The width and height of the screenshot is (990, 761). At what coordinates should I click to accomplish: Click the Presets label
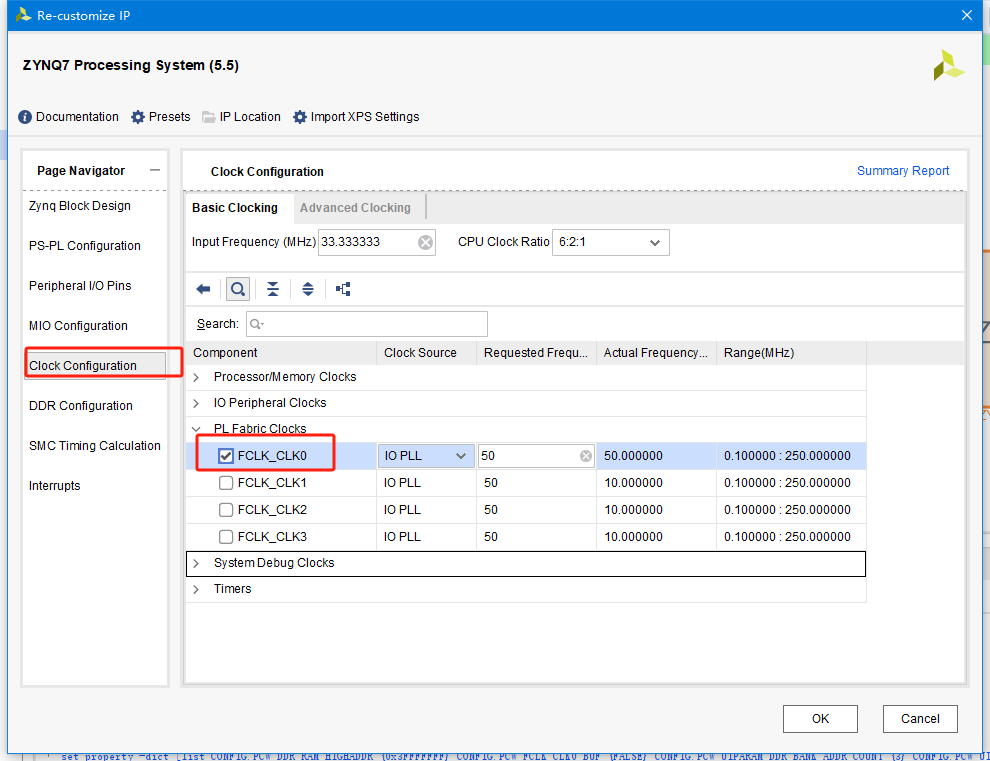pyautogui.click(x=169, y=117)
